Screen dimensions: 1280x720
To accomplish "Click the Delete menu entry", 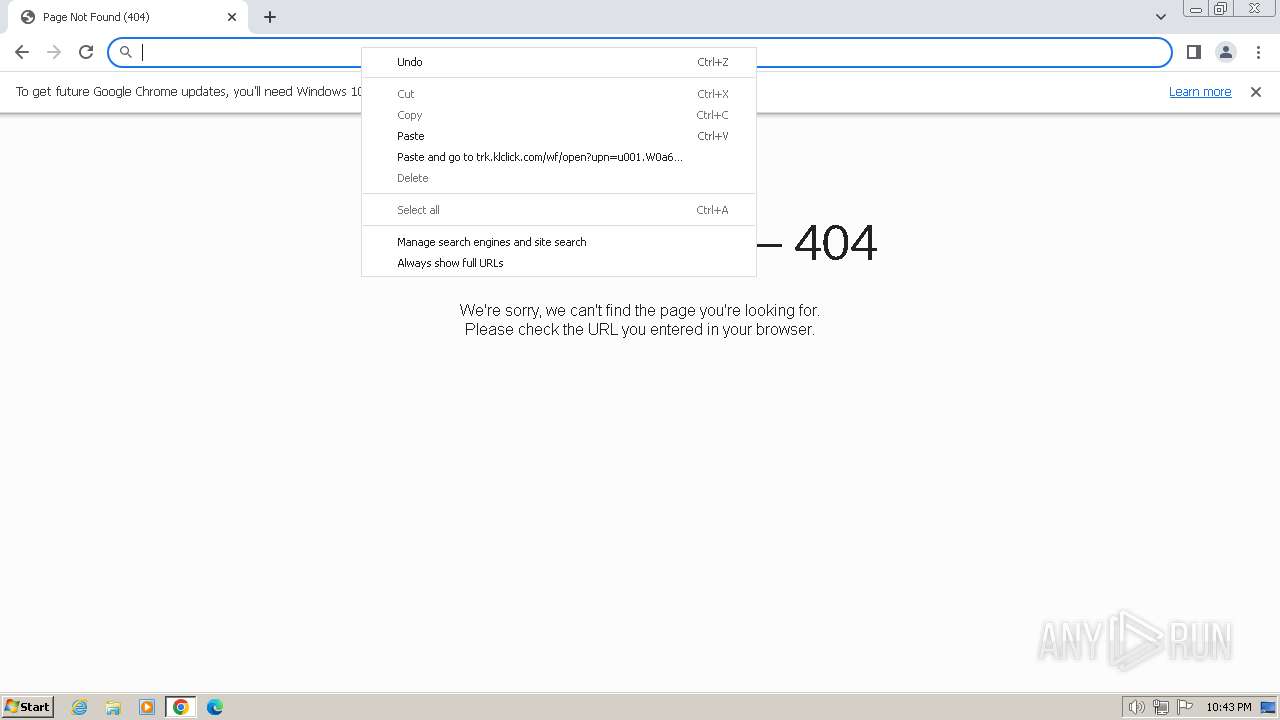I will tap(559, 178).
